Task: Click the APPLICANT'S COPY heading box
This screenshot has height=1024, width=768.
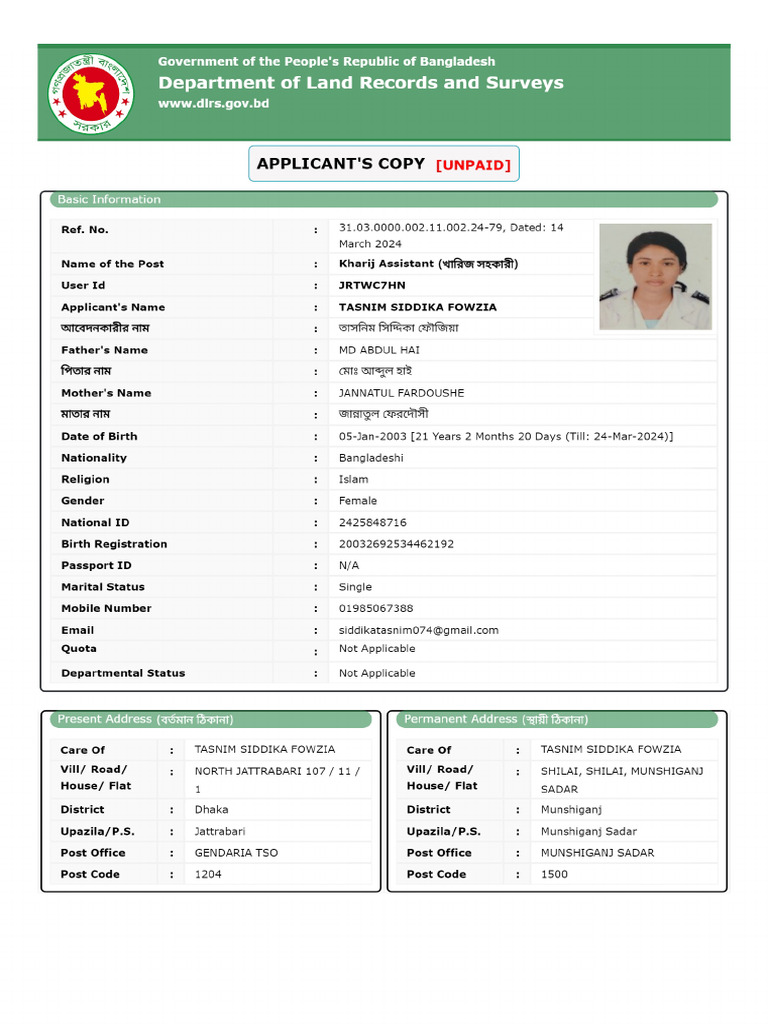Action: 384,164
